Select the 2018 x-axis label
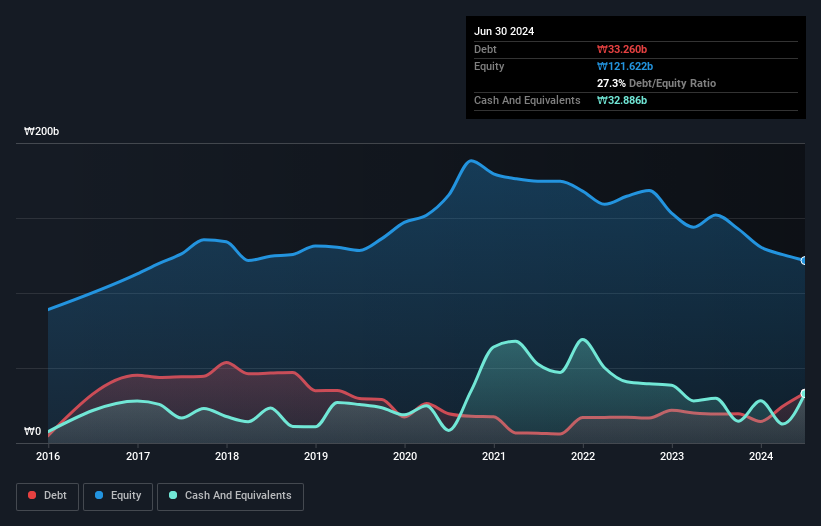 tap(227, 456)
